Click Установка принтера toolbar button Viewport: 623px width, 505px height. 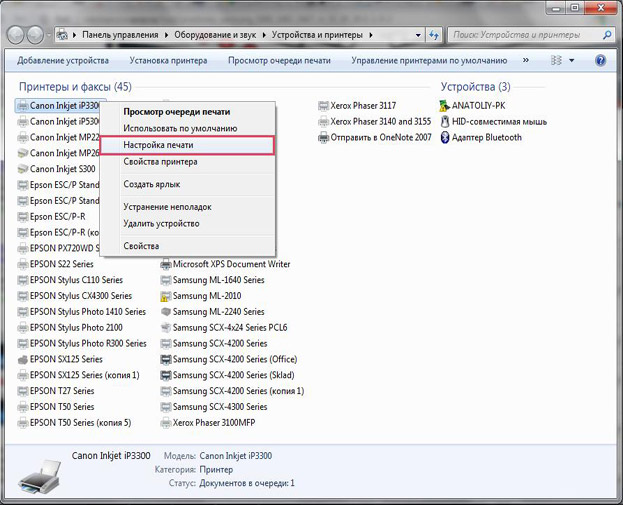pyautogui.click(x=168, y=60)
